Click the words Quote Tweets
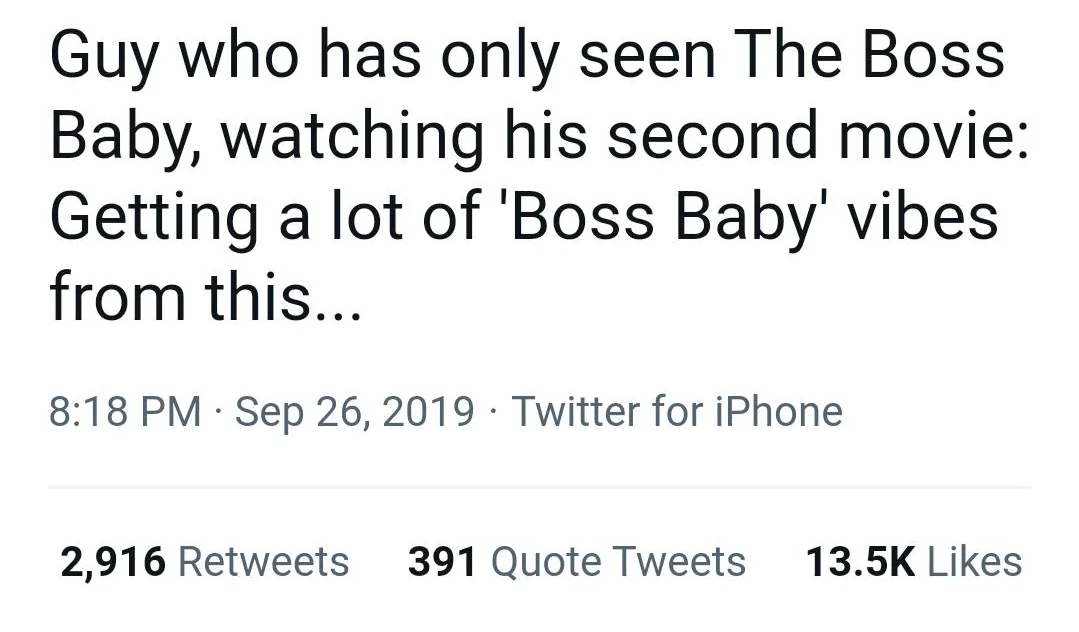This screenshot has width=1079, height=632. click(x=618, y=560)
